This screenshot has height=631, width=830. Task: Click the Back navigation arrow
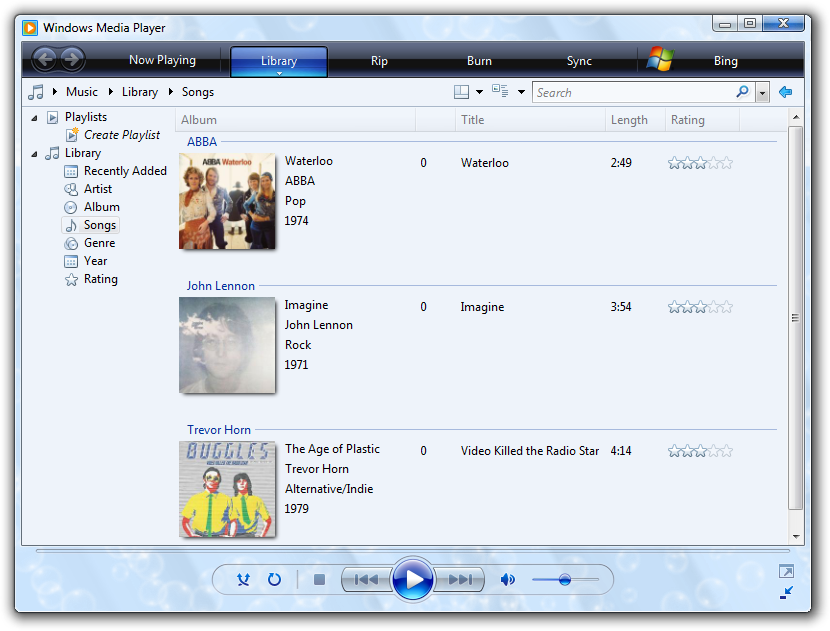44,60
